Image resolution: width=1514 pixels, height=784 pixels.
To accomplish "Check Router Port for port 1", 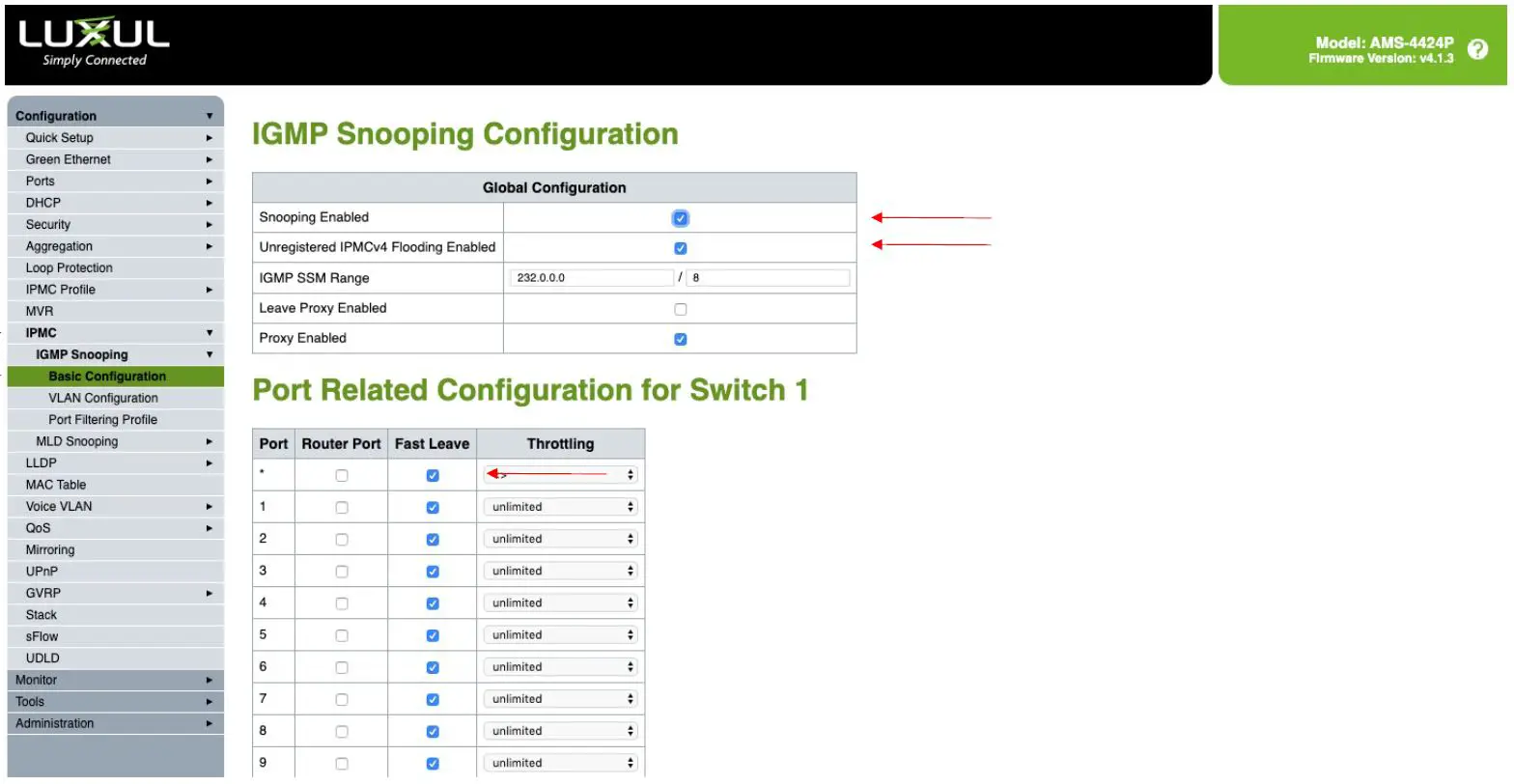I will (342, 508).
